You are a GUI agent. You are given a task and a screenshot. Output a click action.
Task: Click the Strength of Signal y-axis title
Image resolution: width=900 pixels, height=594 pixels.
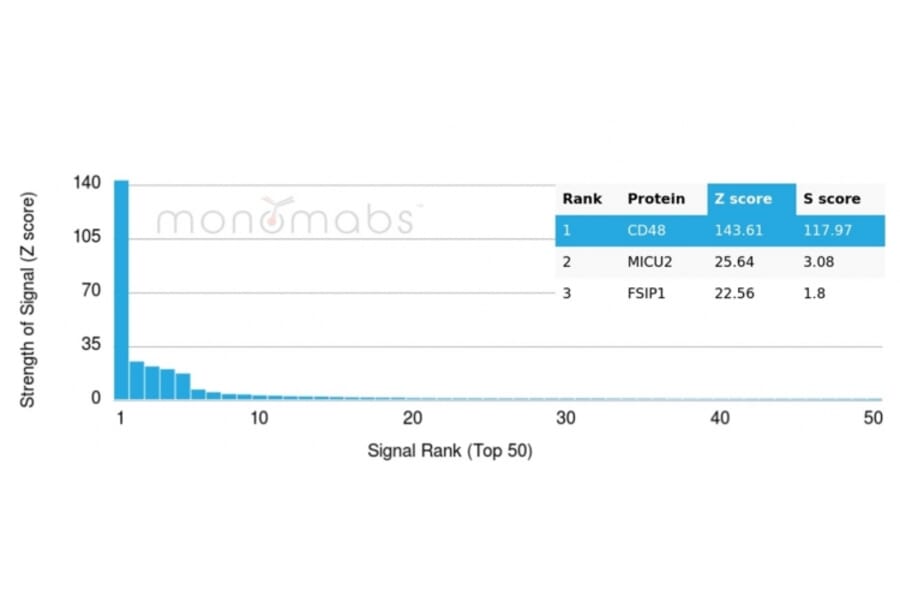(x=28, y=298)
